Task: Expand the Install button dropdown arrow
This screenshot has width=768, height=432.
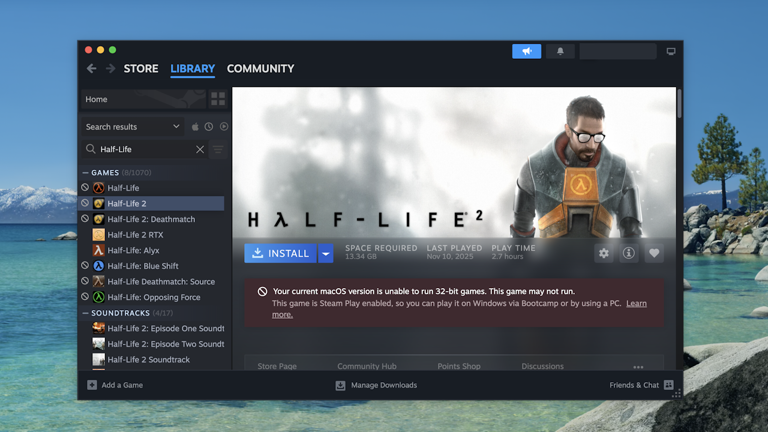Action: [x=325, y=254]
